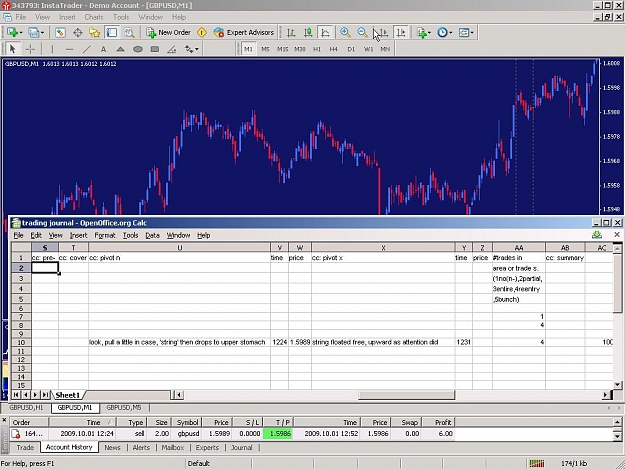Screen dimensions: 625x469
Task: Open the Data menu in OpenOffice Calc
Action: [152, 235]
